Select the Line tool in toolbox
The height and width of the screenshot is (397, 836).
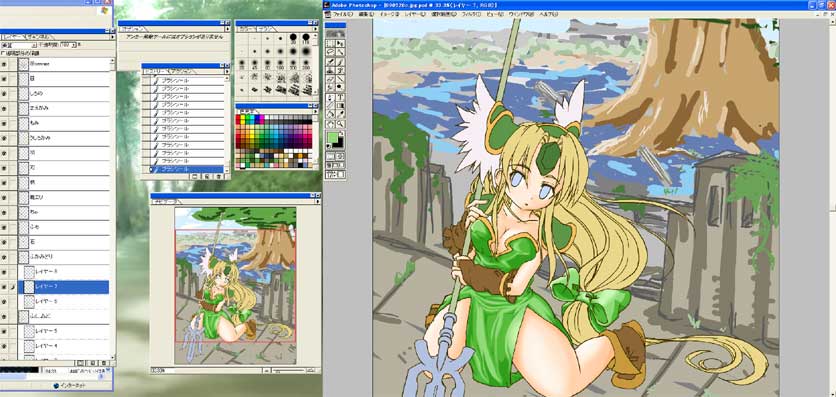point(341,78)
